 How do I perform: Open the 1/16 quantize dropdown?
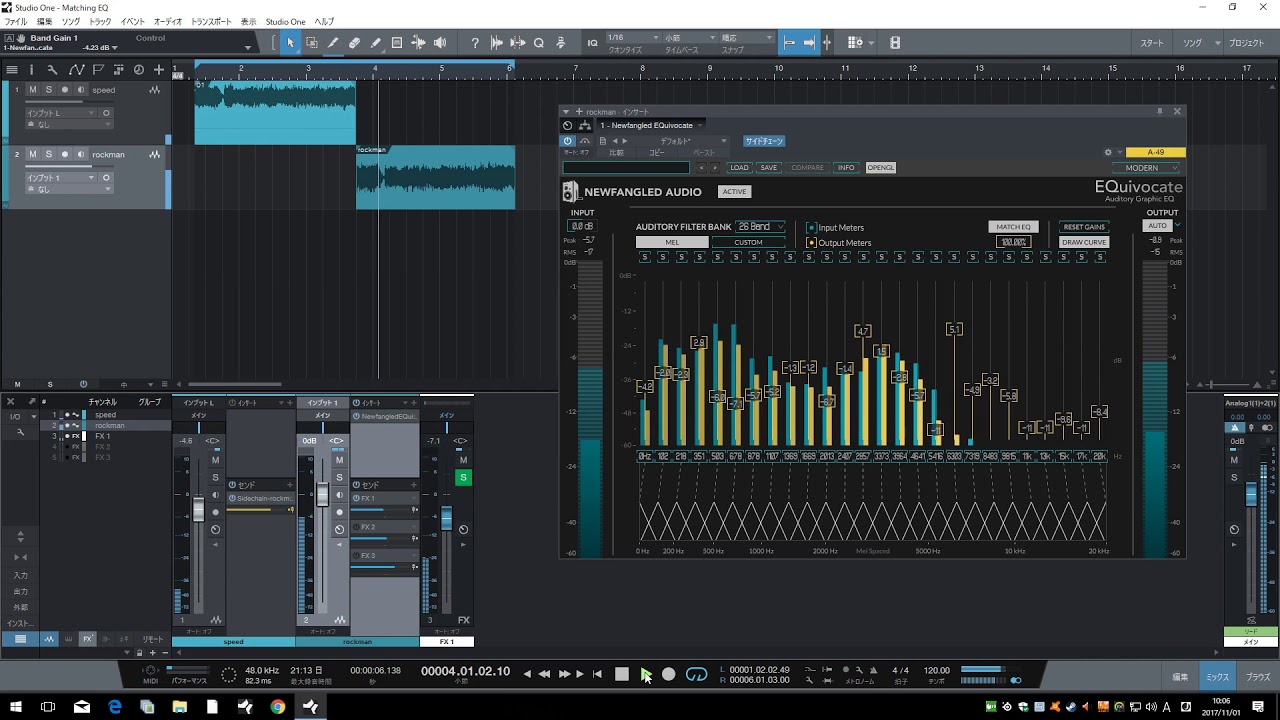click(x=633, y=37)
